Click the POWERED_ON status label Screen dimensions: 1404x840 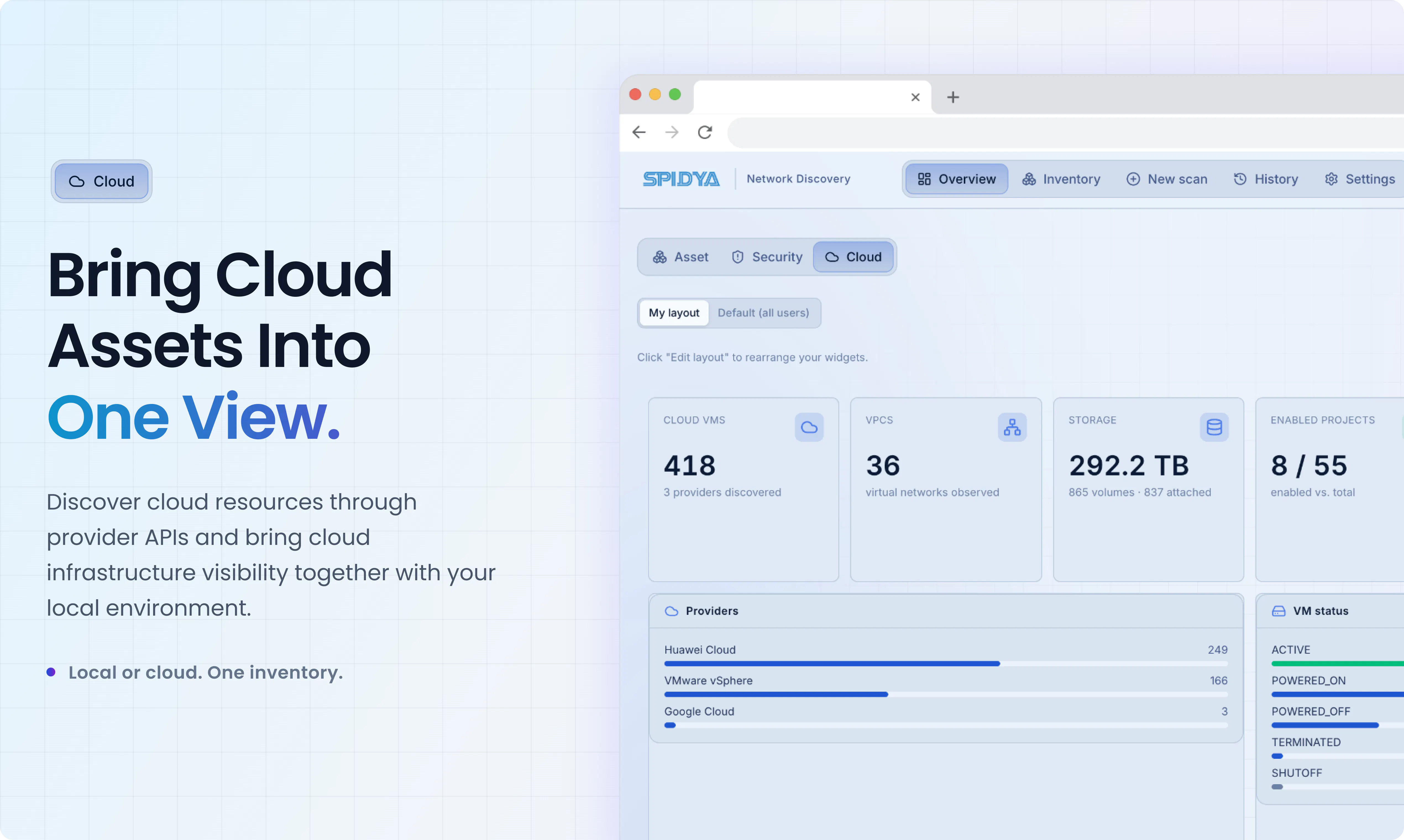coord(1308,681)
